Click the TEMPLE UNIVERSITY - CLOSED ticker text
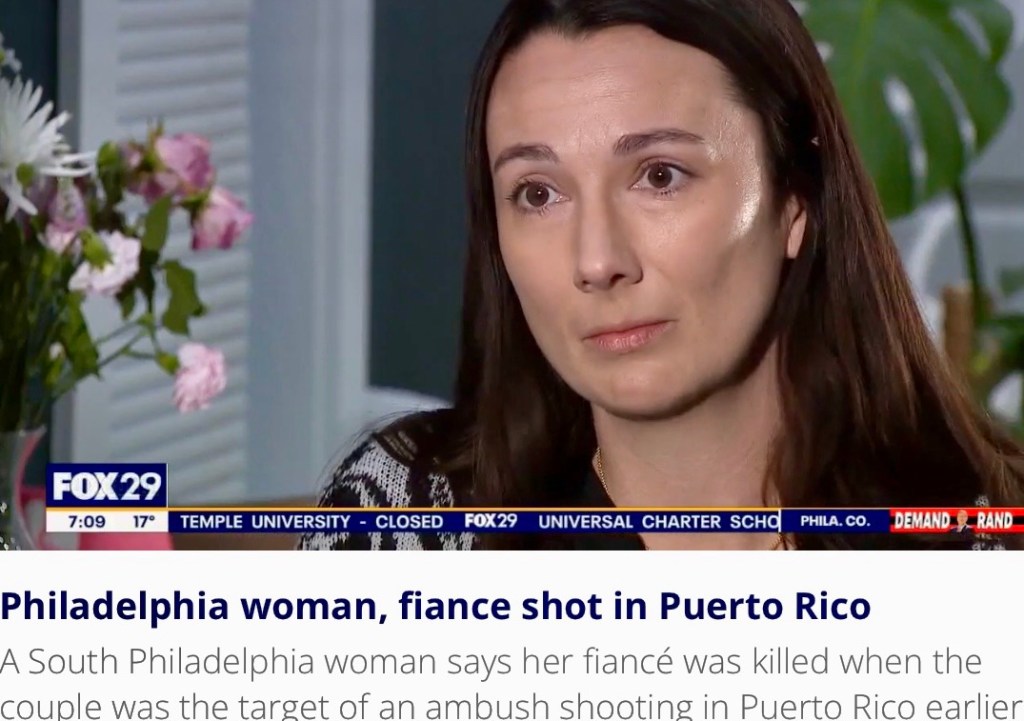This screenshot has height=721, width=1024. tap(312, 522)
